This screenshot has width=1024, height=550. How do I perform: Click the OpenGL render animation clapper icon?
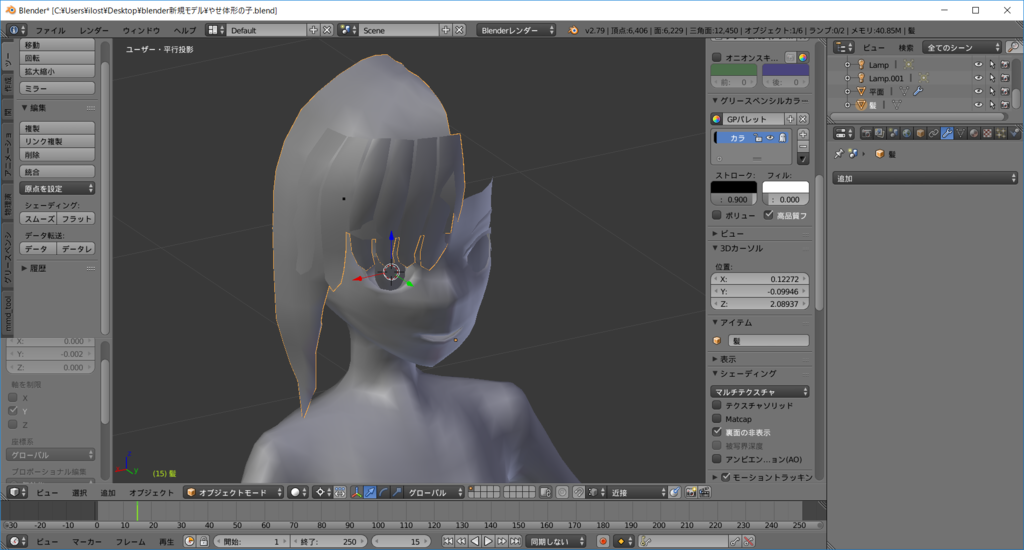(x=705, y=493)
